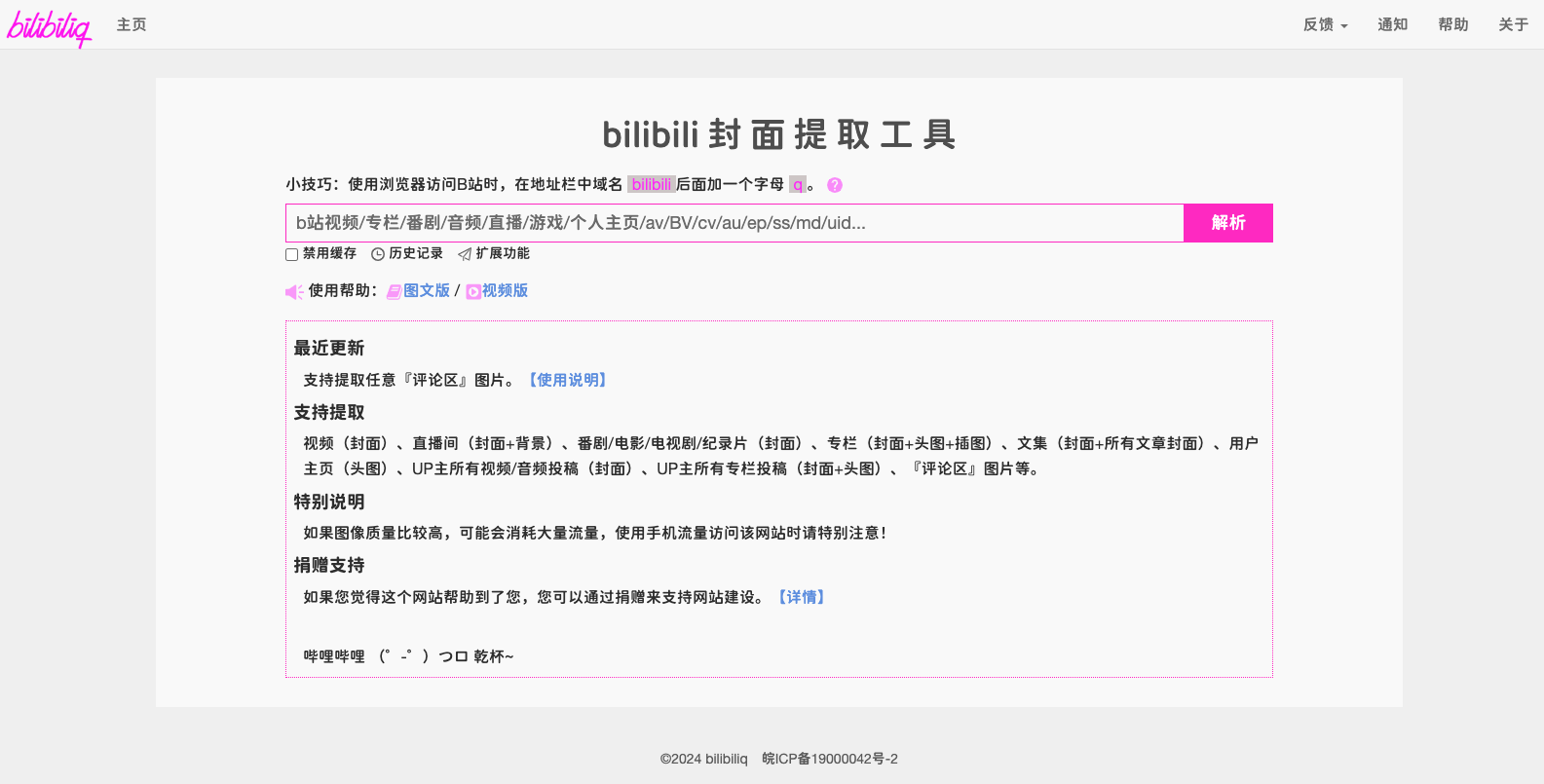This screenshot has height=784, width=1544.
Task: Go to 主页 in the navigation bar
Action: tap(132, 25)
